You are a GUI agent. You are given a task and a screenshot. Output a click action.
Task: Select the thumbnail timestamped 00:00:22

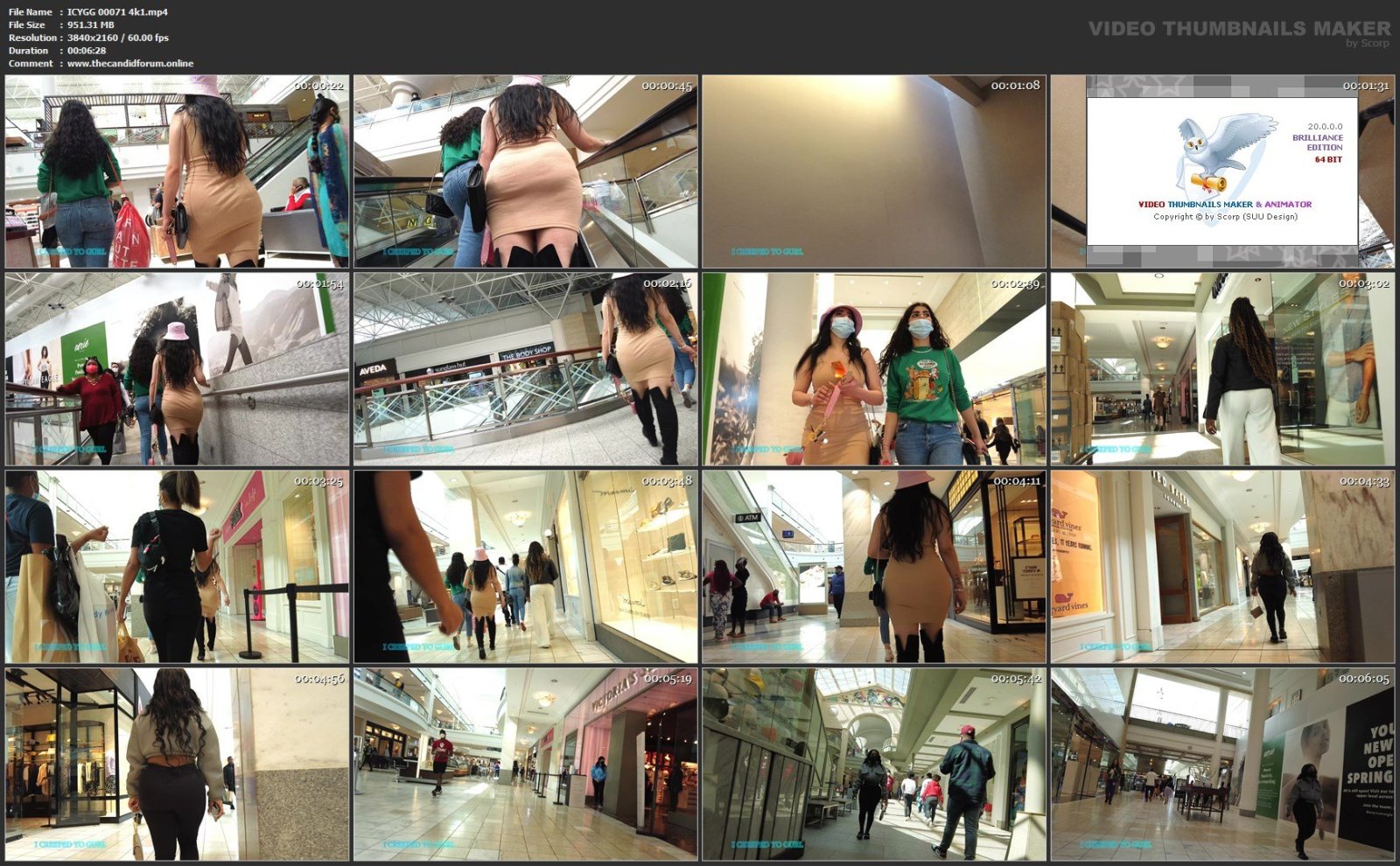click(177, 171)
